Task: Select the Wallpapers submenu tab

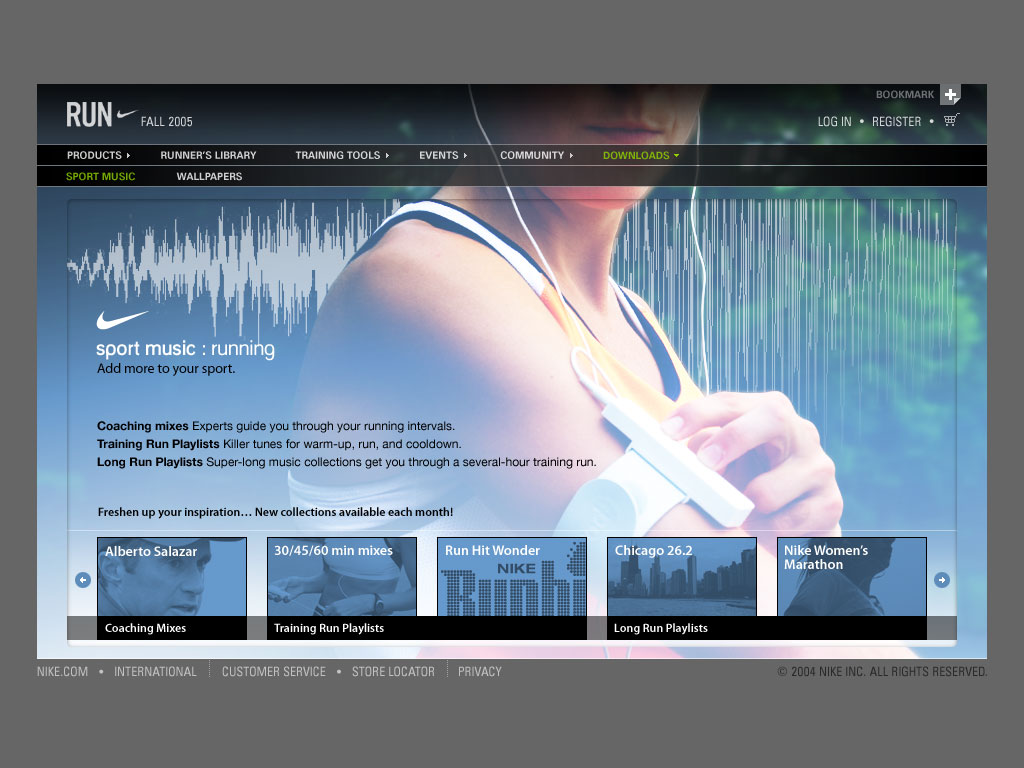Action: [x=209, y=176]
